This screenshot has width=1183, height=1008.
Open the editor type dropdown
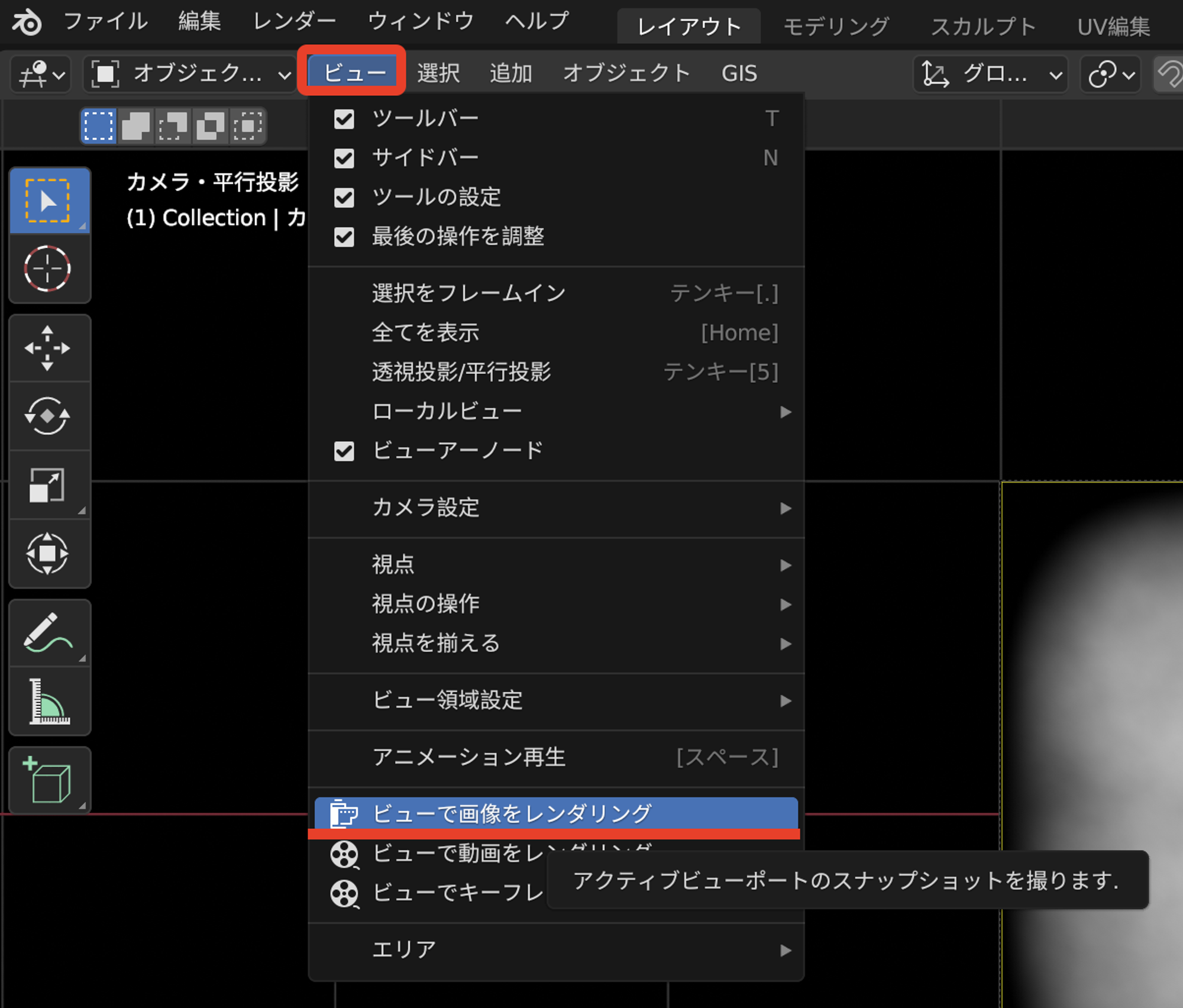pyautogui.click(x=41, y=75)
